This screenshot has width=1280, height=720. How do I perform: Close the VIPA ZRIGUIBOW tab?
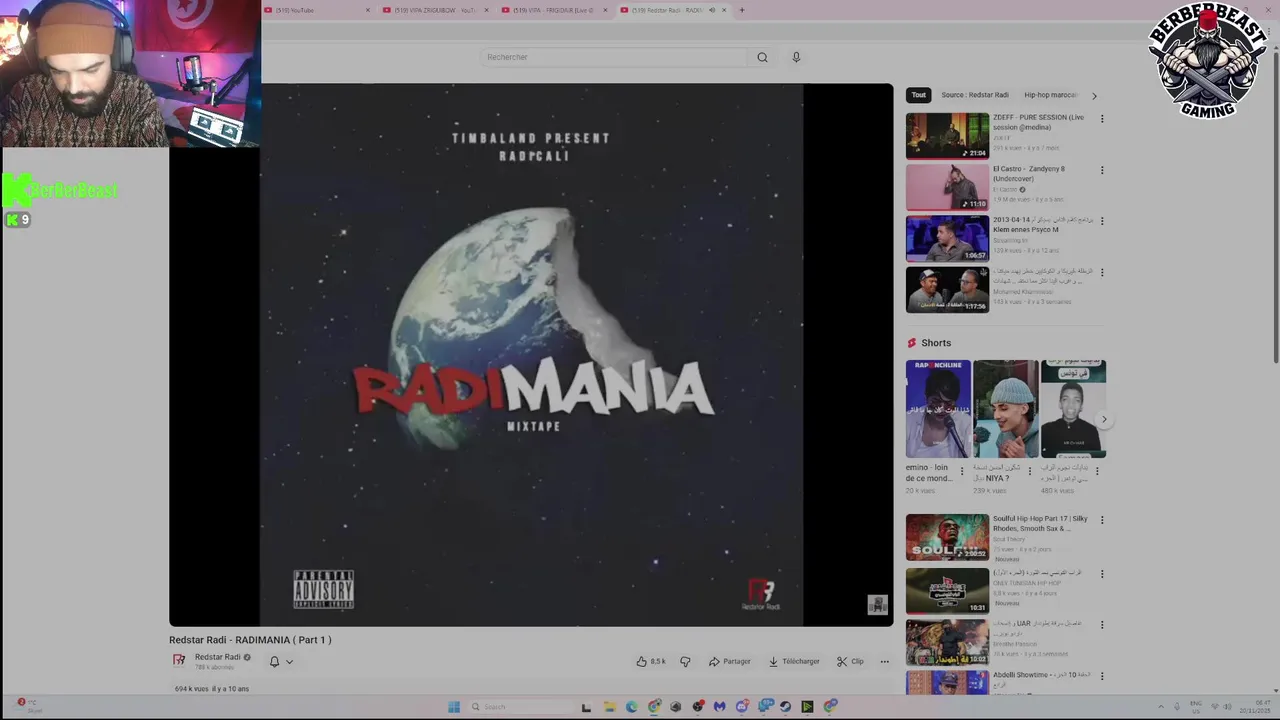point(487,10)
